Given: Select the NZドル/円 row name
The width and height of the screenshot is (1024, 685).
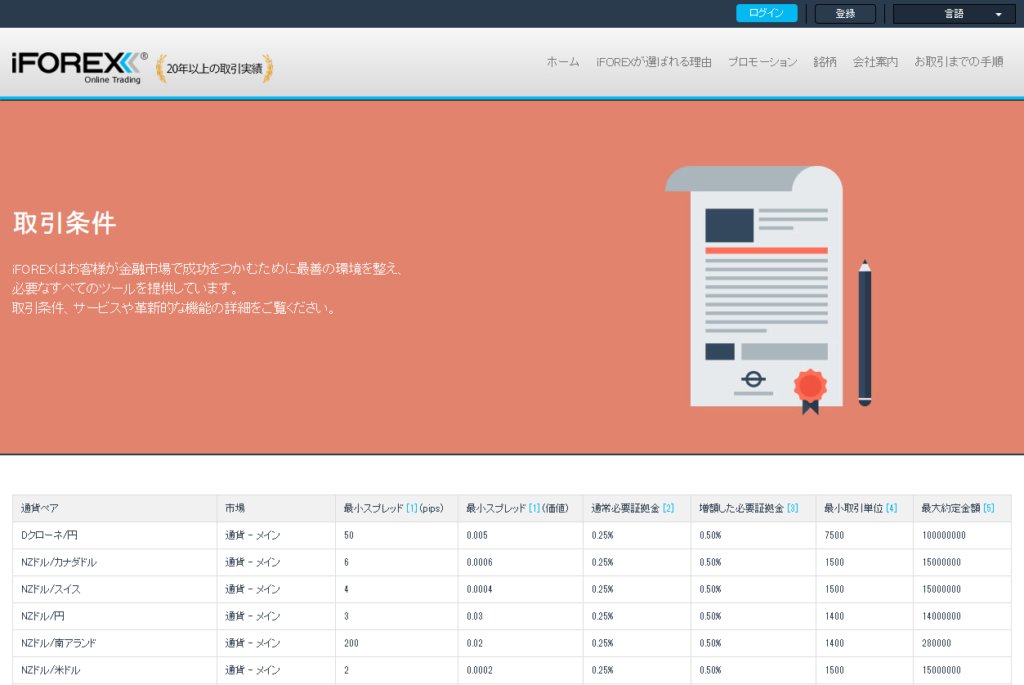Looking at the screenshot, I should tap(42, 616).
